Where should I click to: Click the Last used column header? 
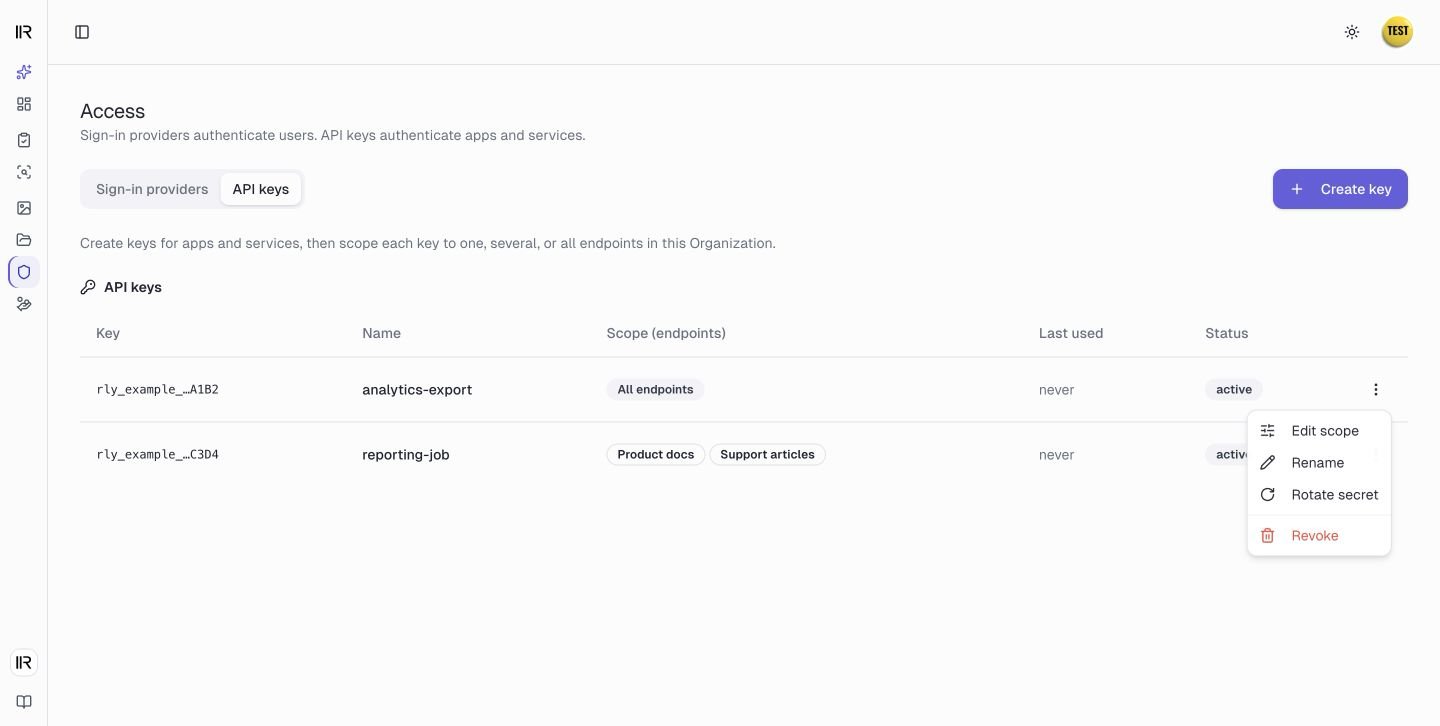tap(1071, 334)
